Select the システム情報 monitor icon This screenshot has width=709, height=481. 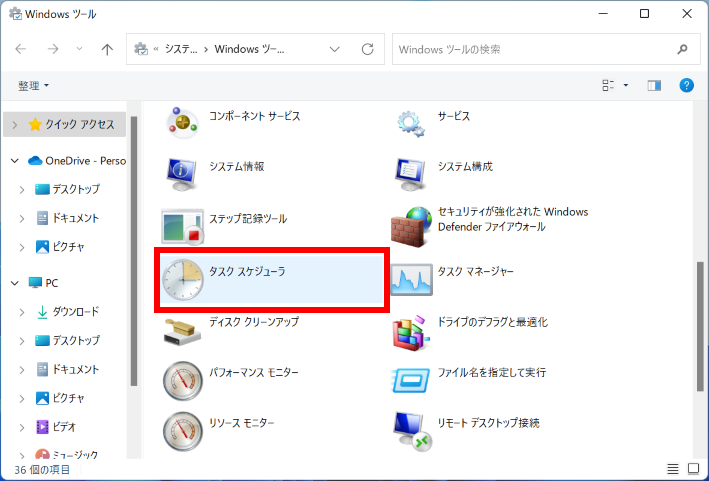click(x=182, y=174)
